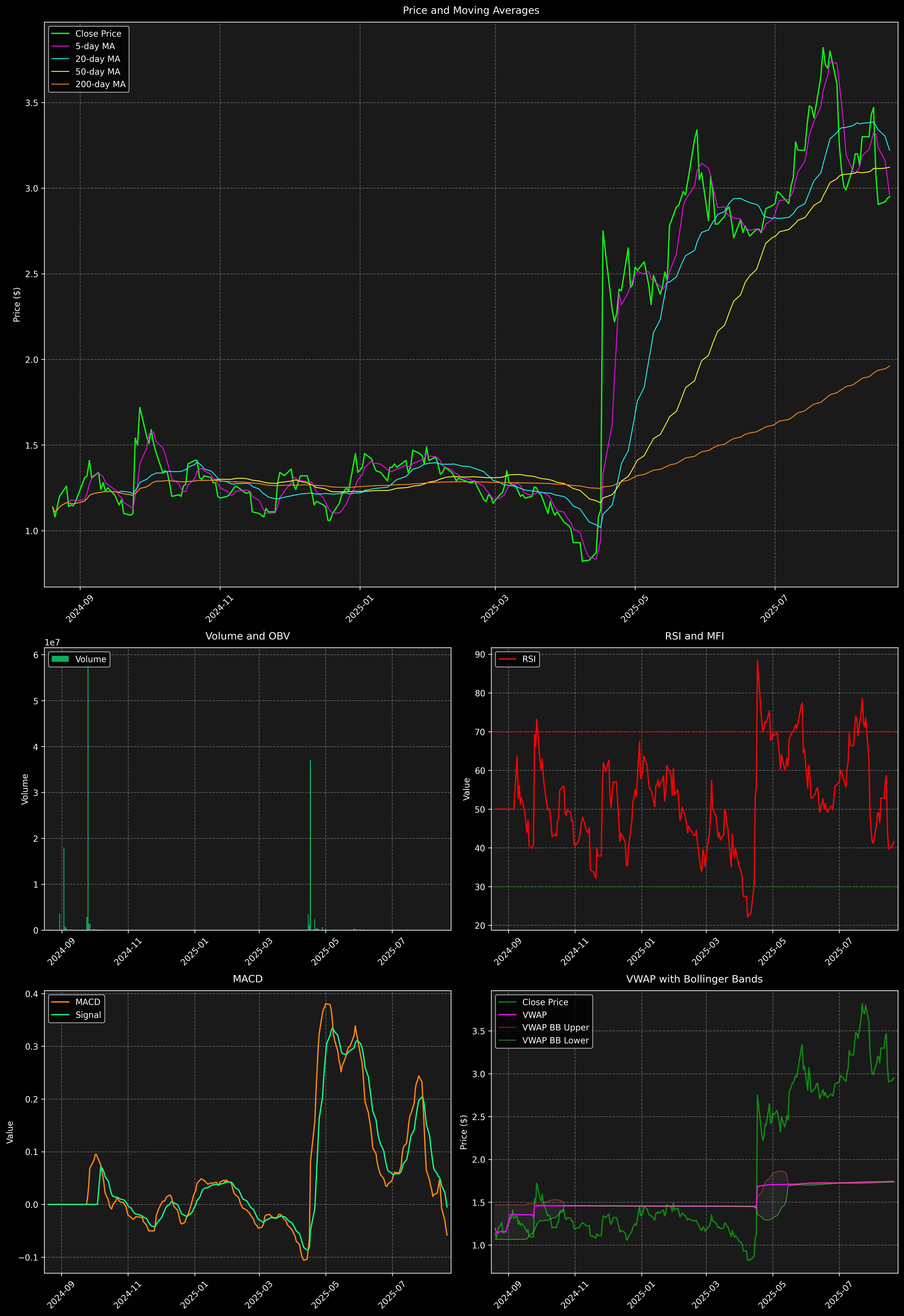904x1316 pixels.
Task: Click the 5-day MA legend line
Action: point(60,47)
